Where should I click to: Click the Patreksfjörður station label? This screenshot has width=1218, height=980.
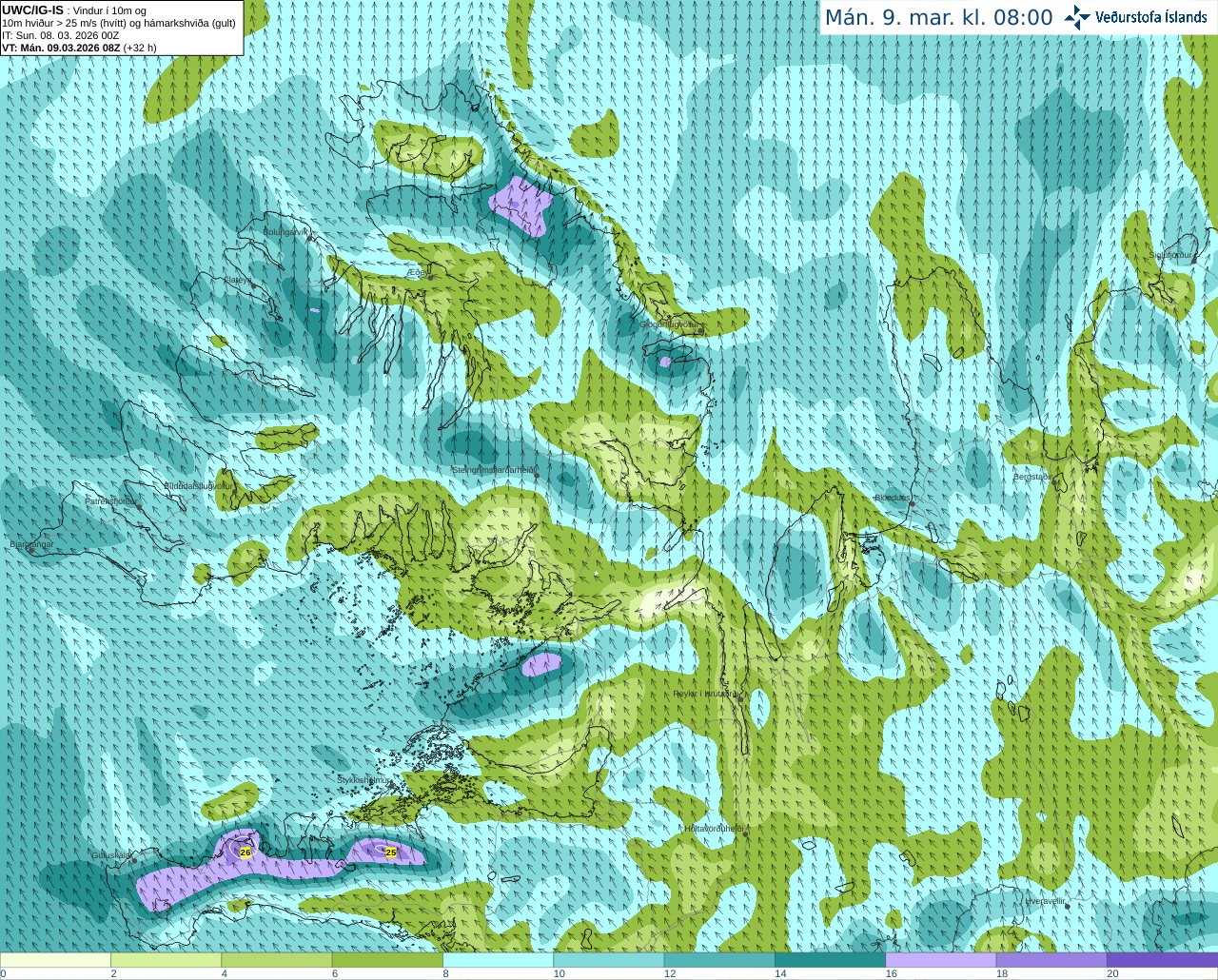111,500
